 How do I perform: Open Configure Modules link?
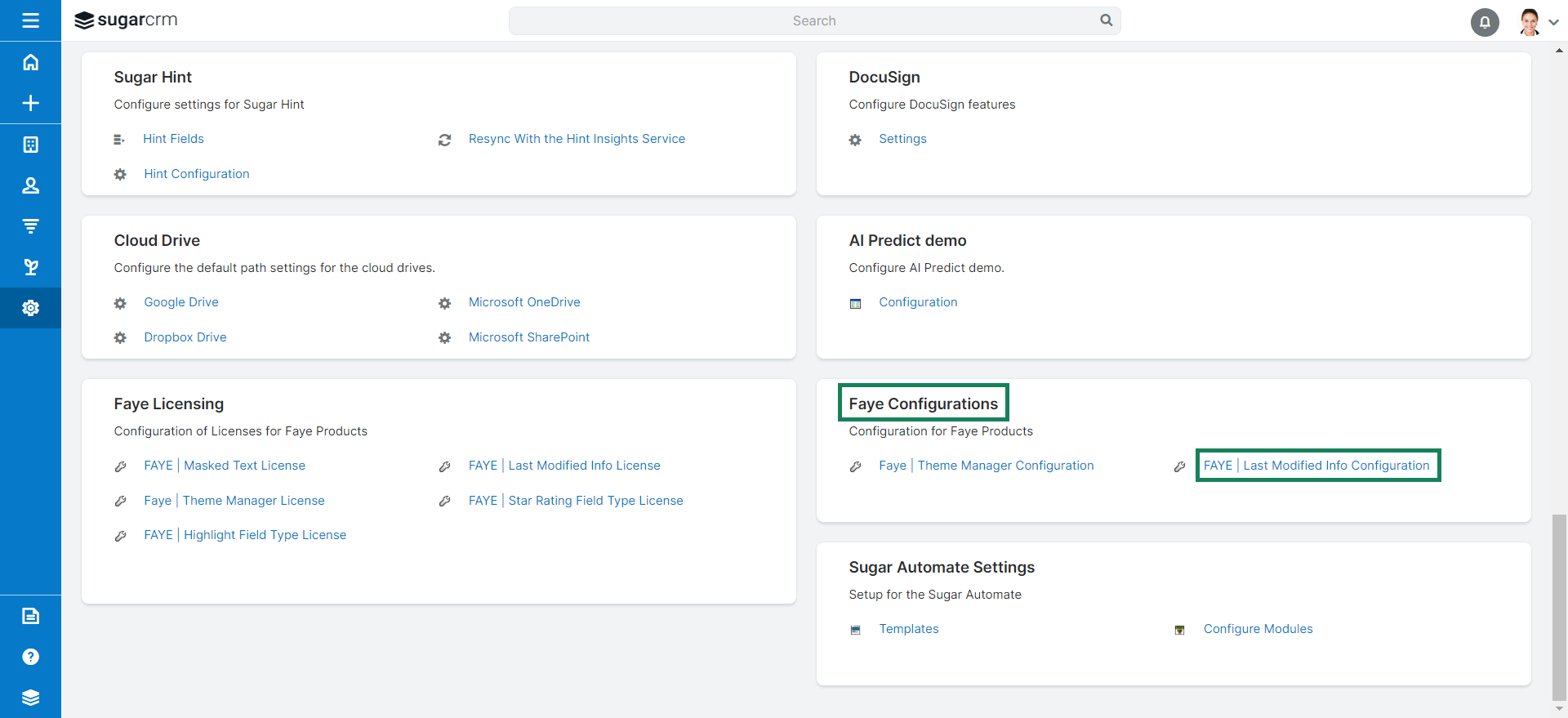1258,629
